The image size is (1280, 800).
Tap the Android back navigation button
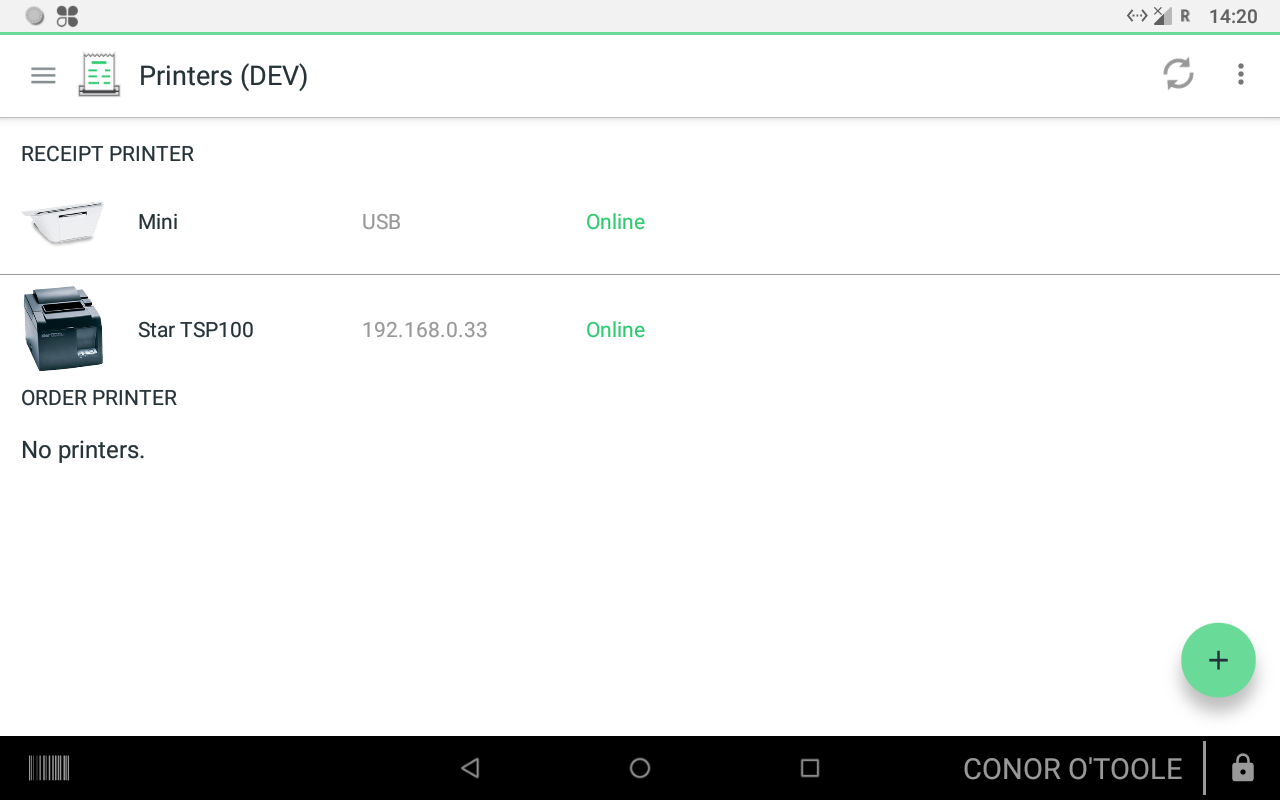(470, 768)
